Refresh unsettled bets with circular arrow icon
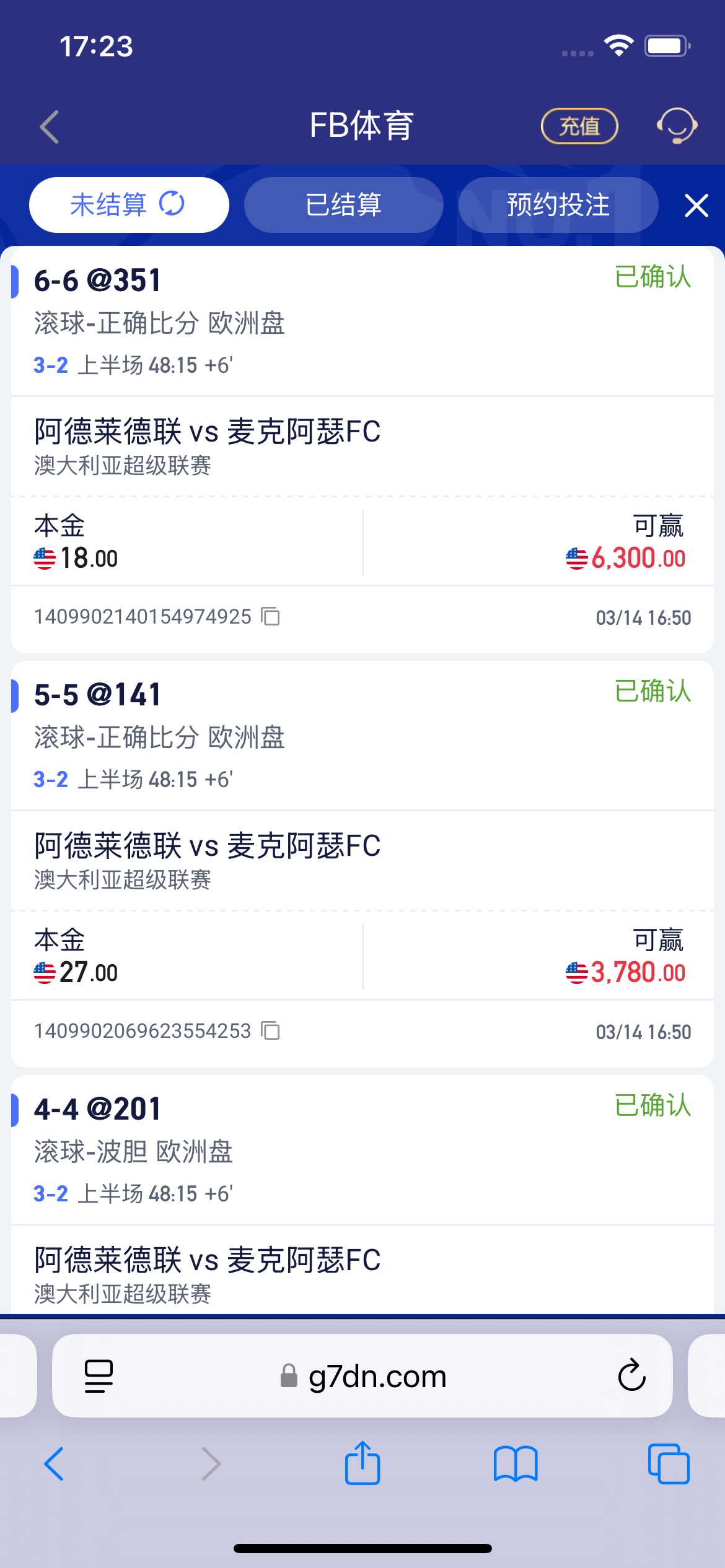Viewport: 725px width, 1568px height. tap(172, 204)
